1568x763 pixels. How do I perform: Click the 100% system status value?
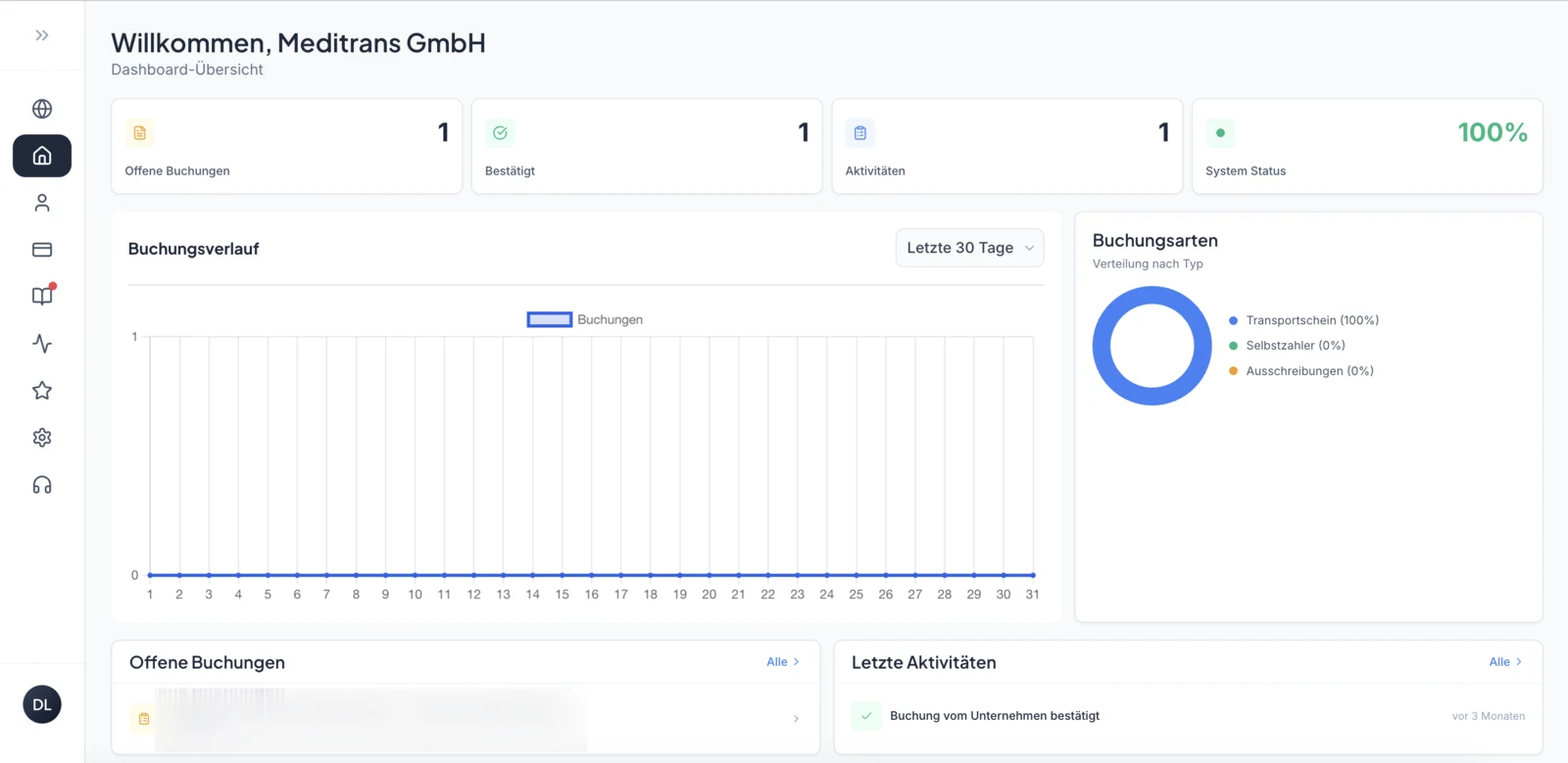pos(1493,132)
